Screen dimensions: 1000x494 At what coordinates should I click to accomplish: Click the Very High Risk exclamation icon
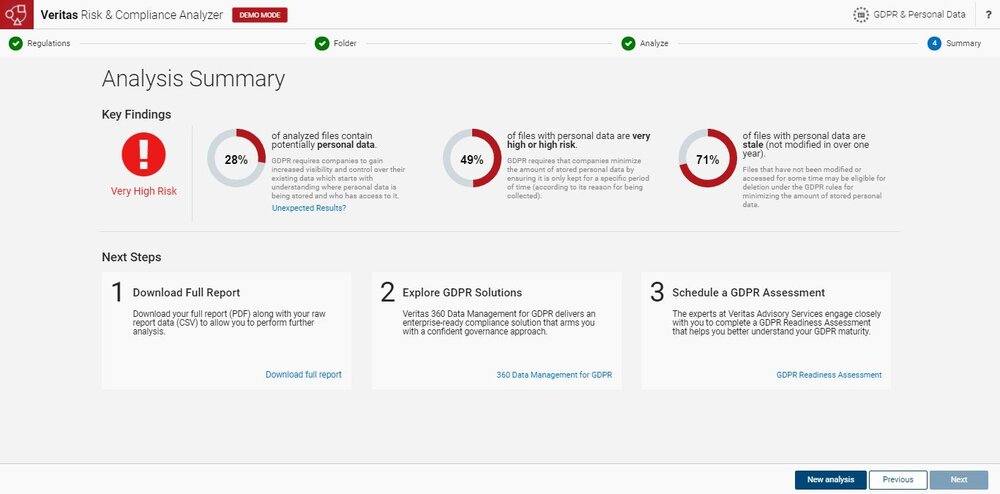(x=143, y=154)
